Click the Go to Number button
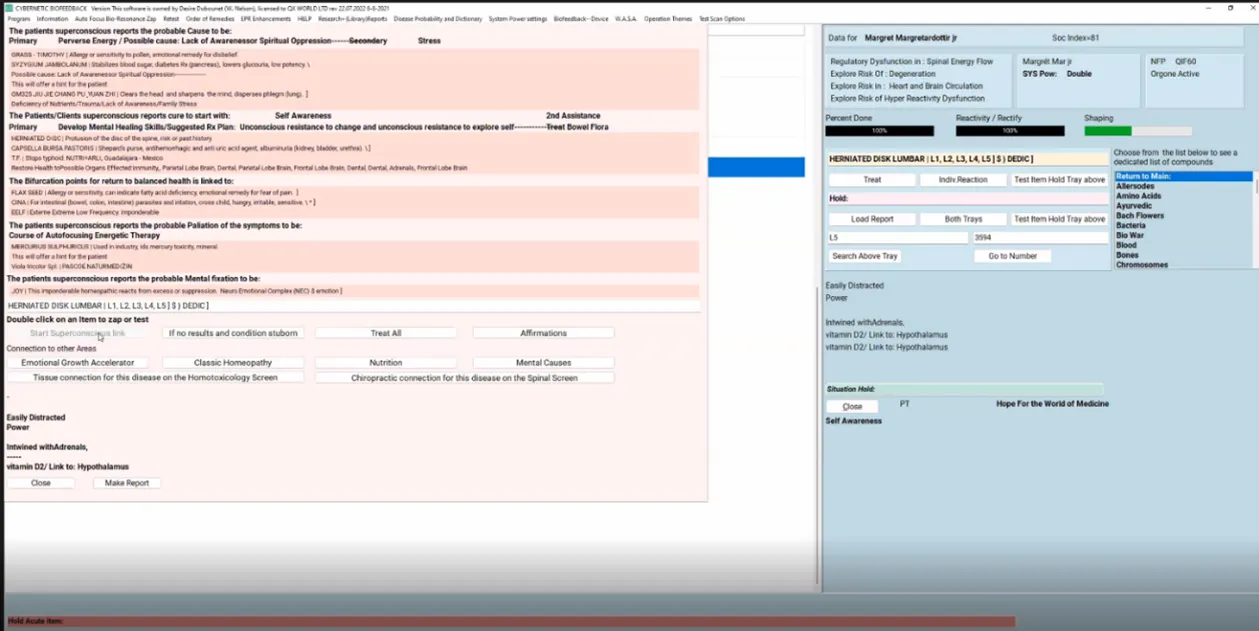Image resolution: width=1259 pixels, height=631 pixels. (1012, 256)
